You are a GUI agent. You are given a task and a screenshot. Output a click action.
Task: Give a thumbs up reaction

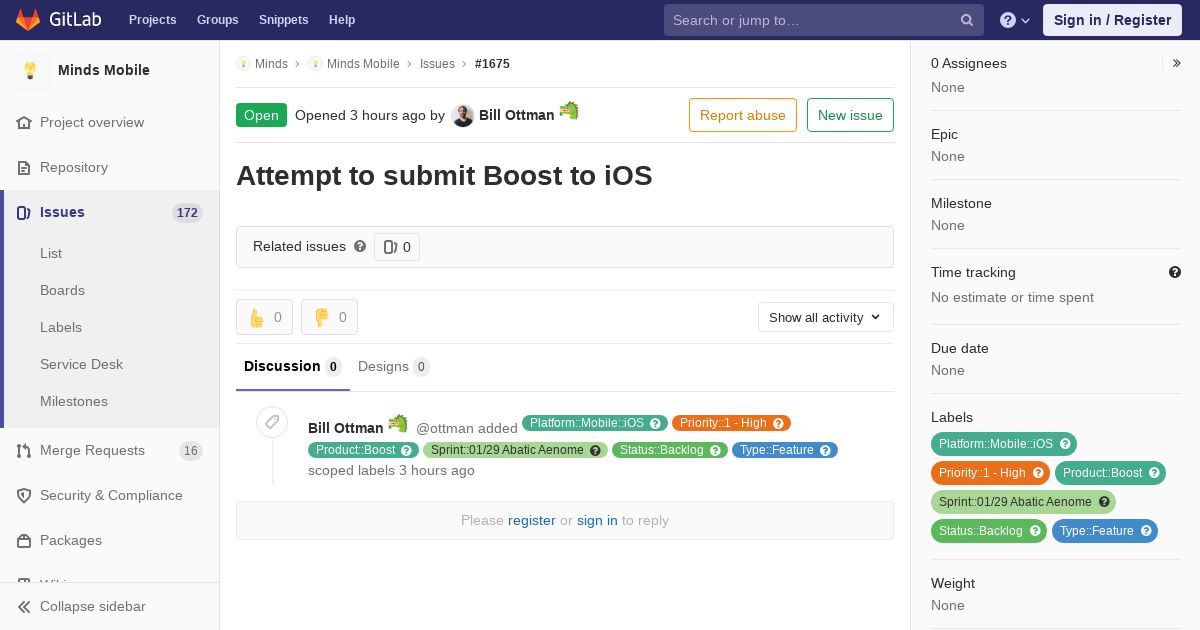click(x=264, y=317)
